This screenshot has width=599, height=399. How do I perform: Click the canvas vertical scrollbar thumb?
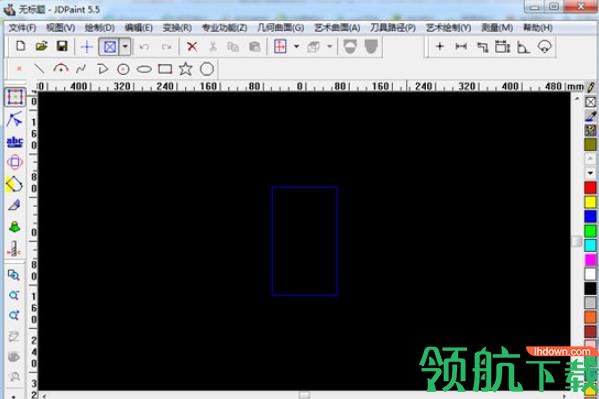click(576, 241)
